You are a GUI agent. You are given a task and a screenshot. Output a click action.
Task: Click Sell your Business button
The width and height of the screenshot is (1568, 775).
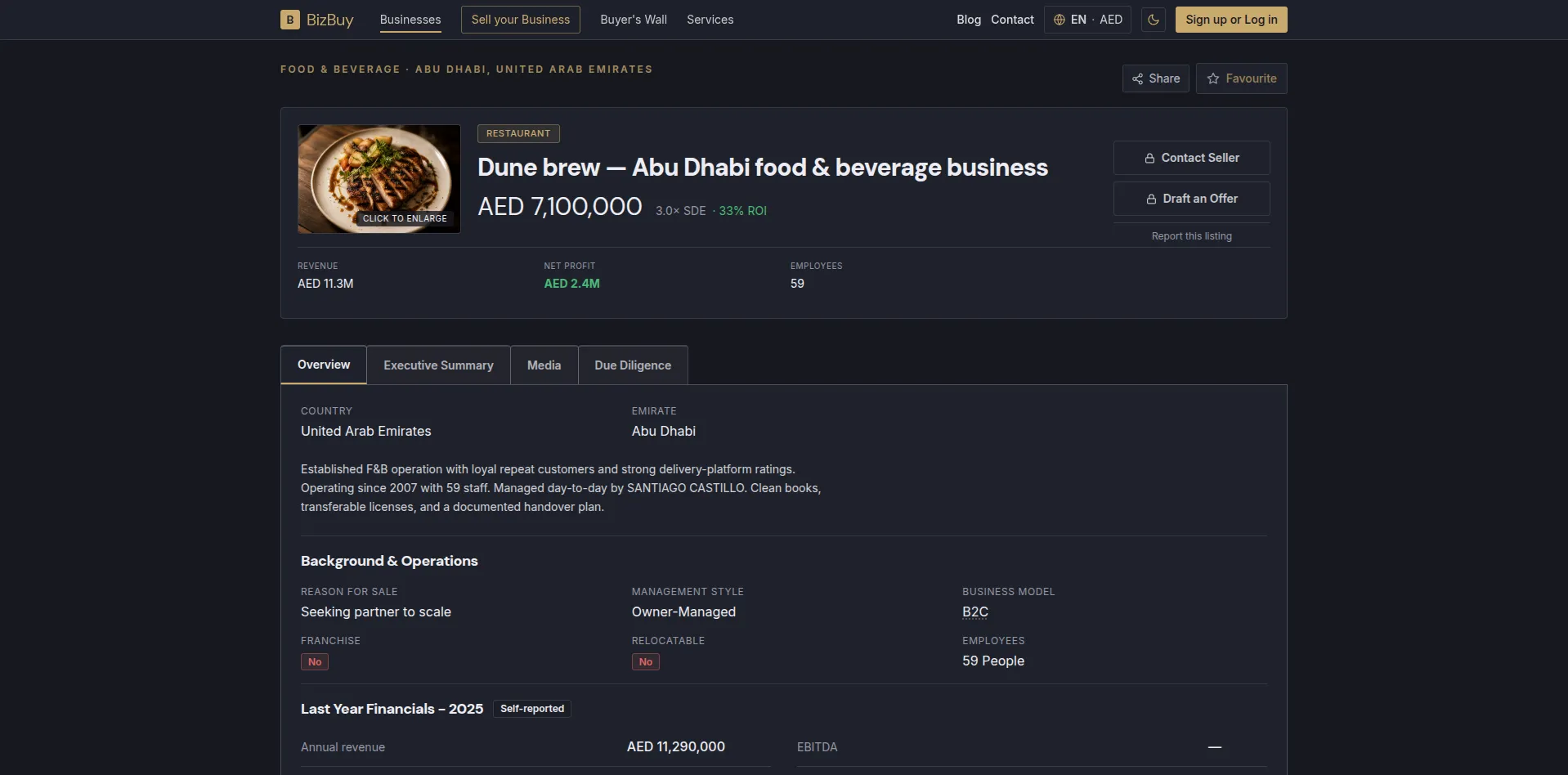pyautogui.click(x=521, y=20)
